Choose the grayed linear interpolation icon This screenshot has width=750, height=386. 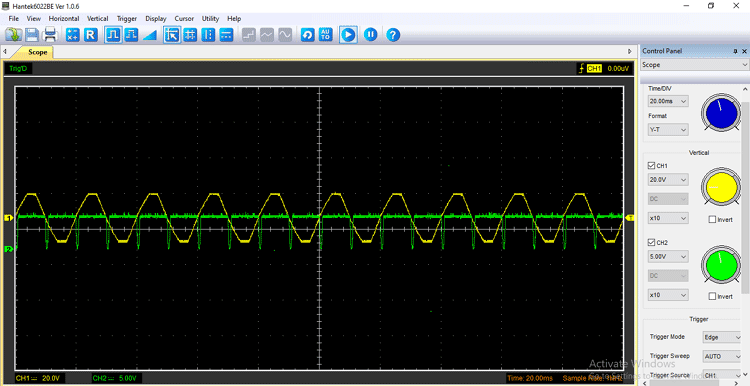pos(267,35)
